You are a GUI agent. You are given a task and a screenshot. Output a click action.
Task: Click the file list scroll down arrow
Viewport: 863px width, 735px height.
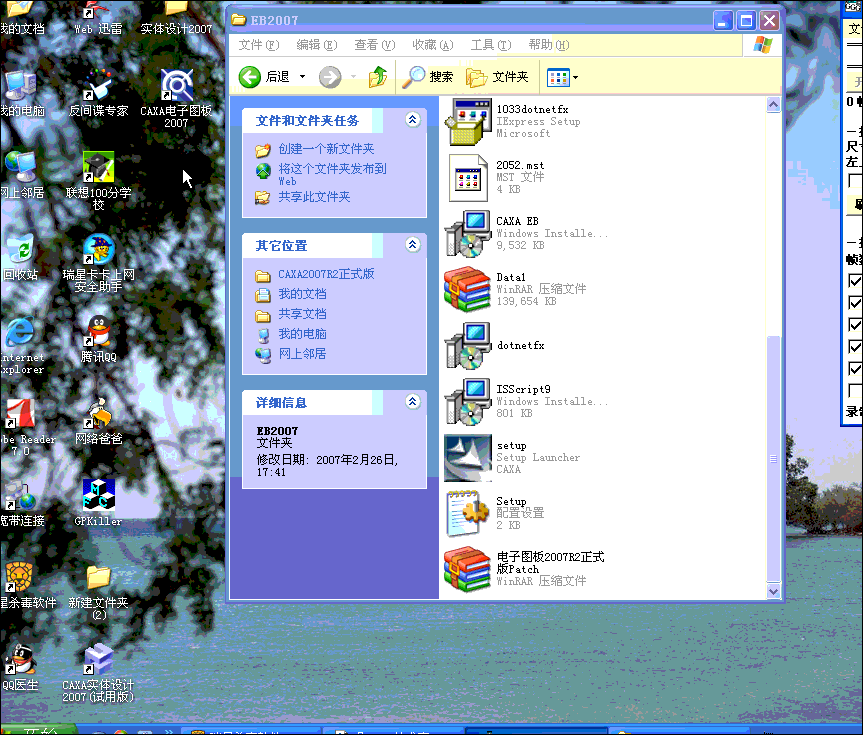pyautogui.click(x=773, y=591)
